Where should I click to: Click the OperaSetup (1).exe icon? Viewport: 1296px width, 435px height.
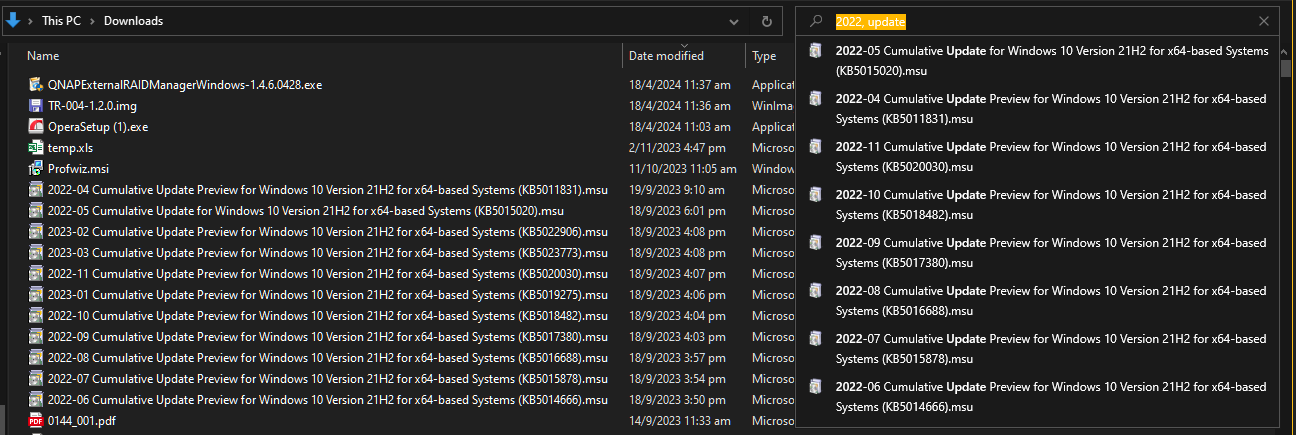(36, 127)
